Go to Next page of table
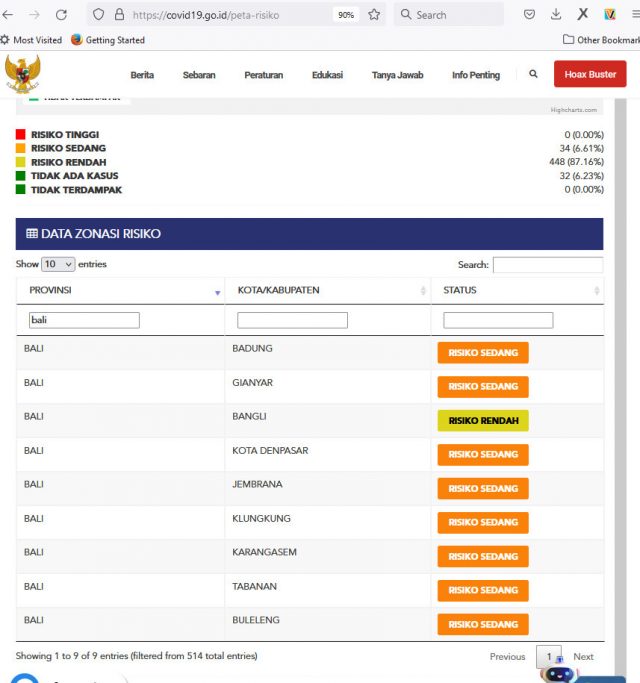Viewport: 640px width, 683px height. tap(583, 657)
